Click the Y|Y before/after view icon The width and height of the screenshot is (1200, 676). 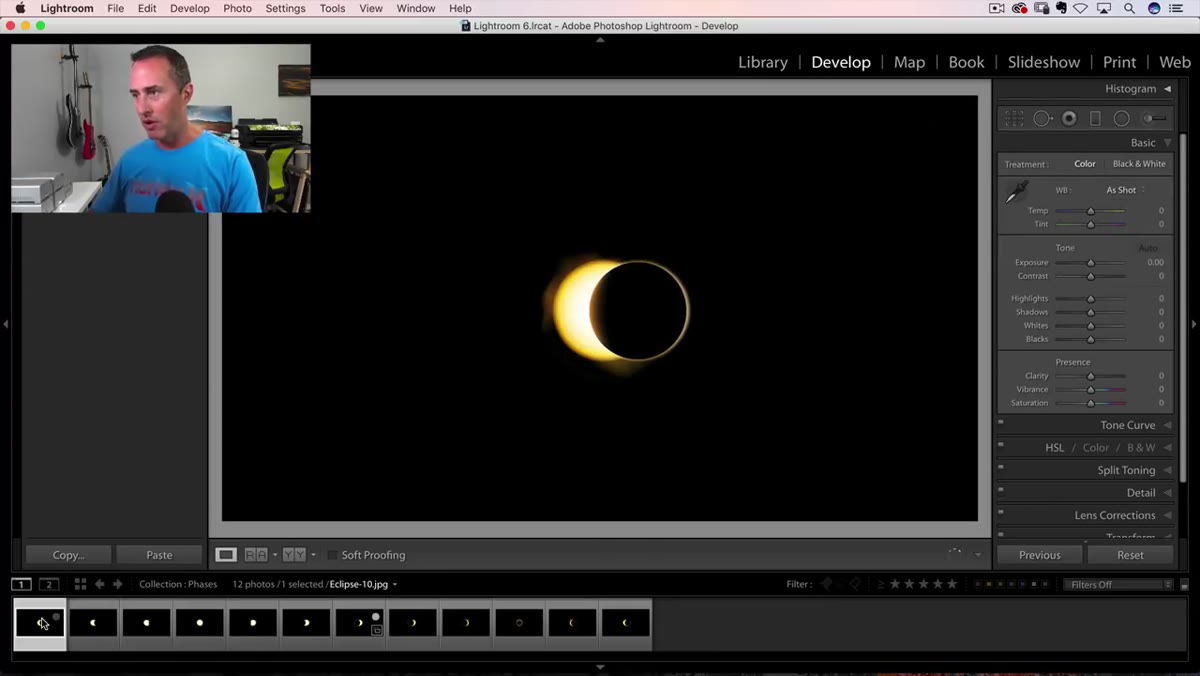[x=294, y=554]
